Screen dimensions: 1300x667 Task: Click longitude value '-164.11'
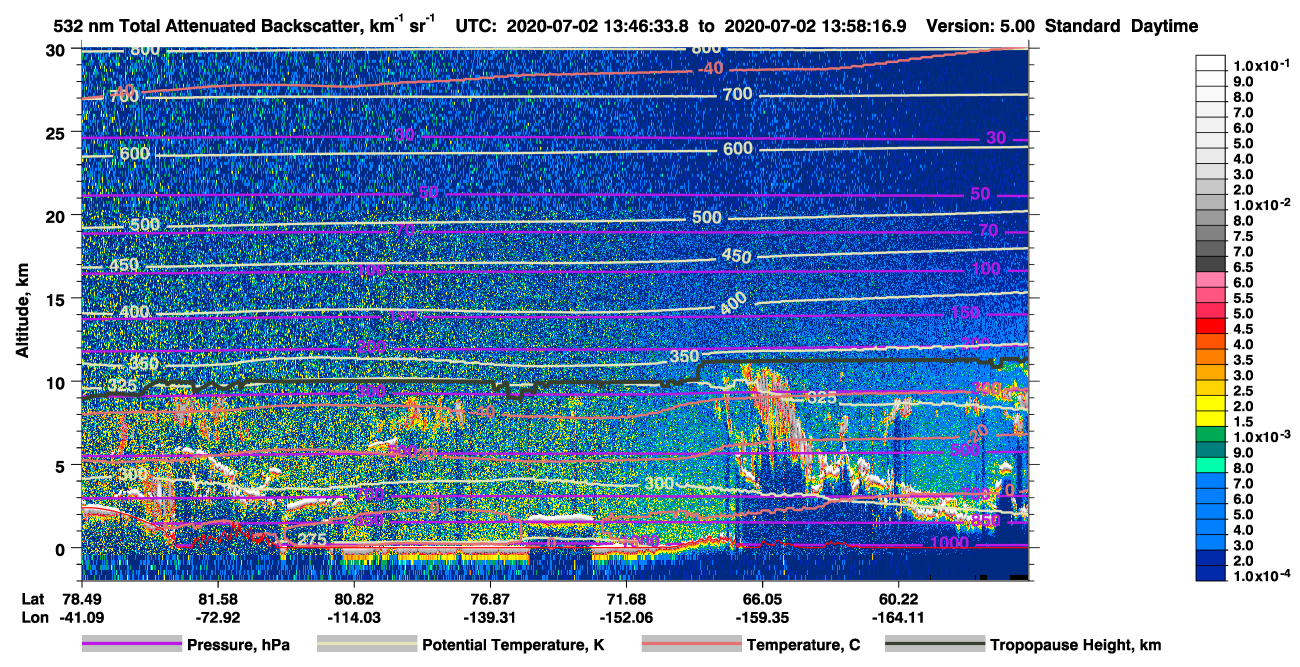click(x=898, y=617)
